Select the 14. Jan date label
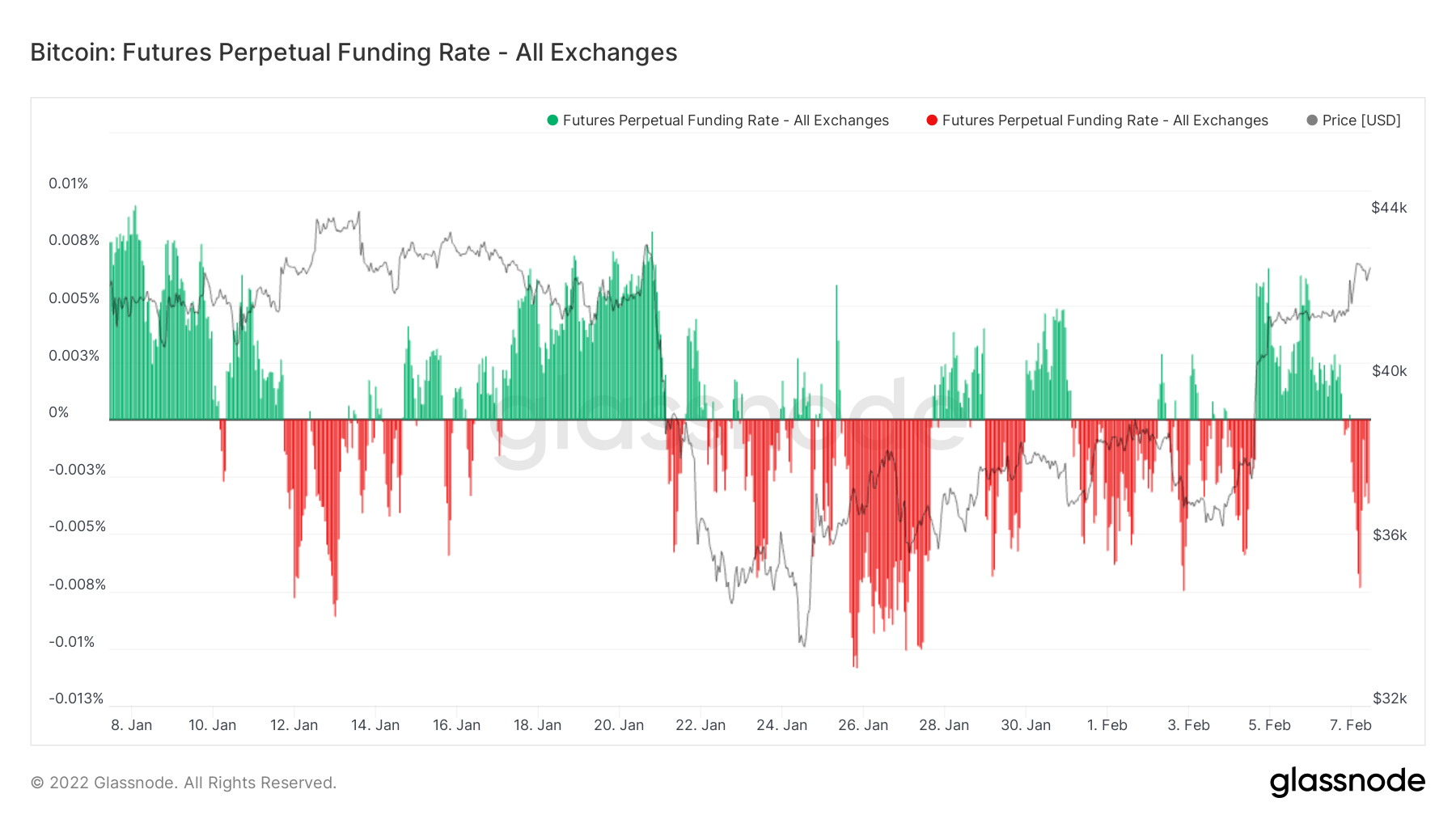The height and width of the screenshot is (819, 1456). tap(375, 725)
